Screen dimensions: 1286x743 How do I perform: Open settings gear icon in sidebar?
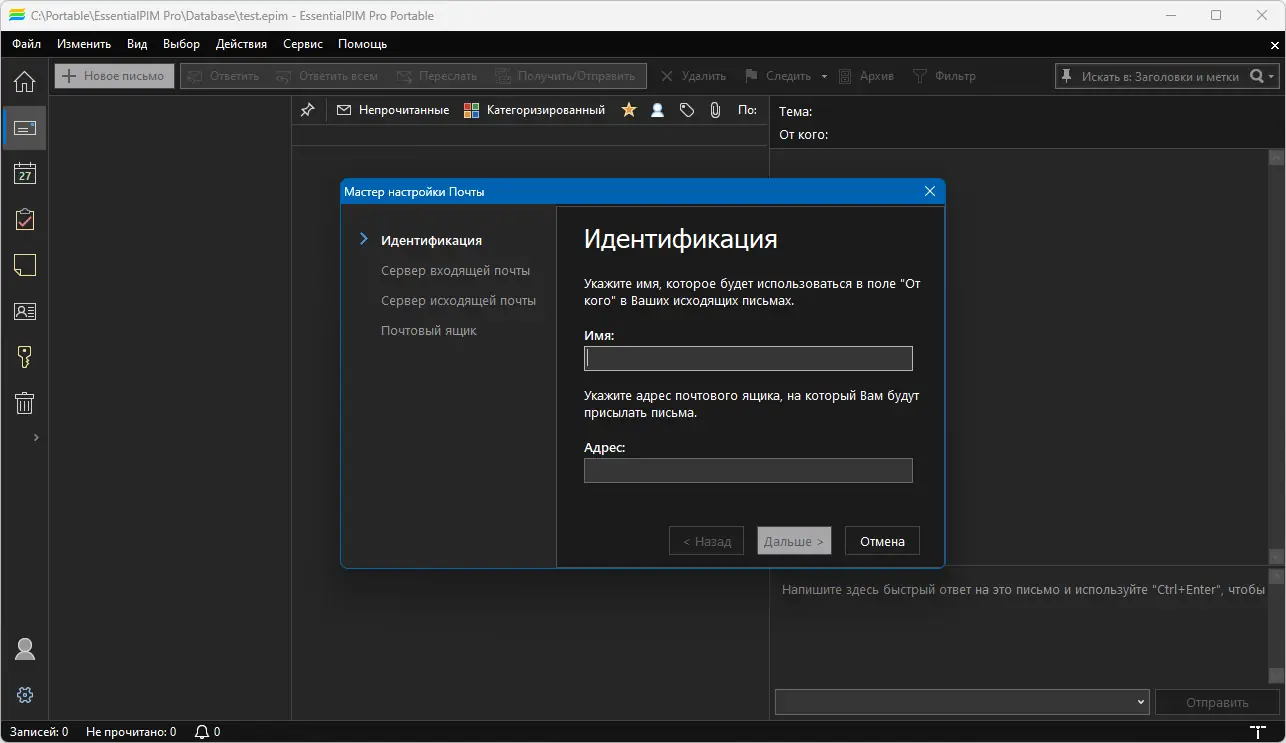24,695
